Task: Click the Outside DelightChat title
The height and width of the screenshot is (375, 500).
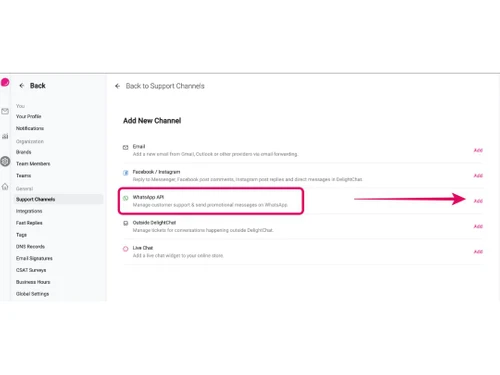Action: pos(154,222)
